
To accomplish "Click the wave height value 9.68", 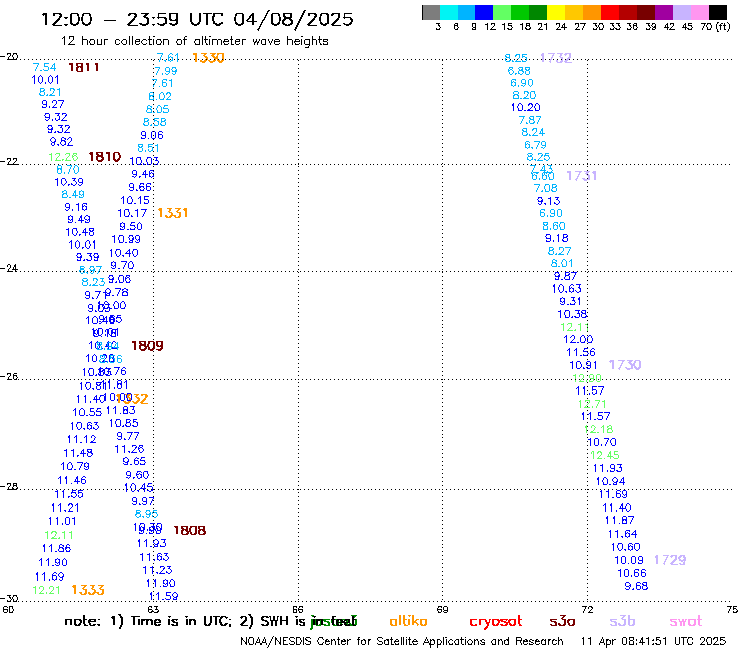I will 636,586.
